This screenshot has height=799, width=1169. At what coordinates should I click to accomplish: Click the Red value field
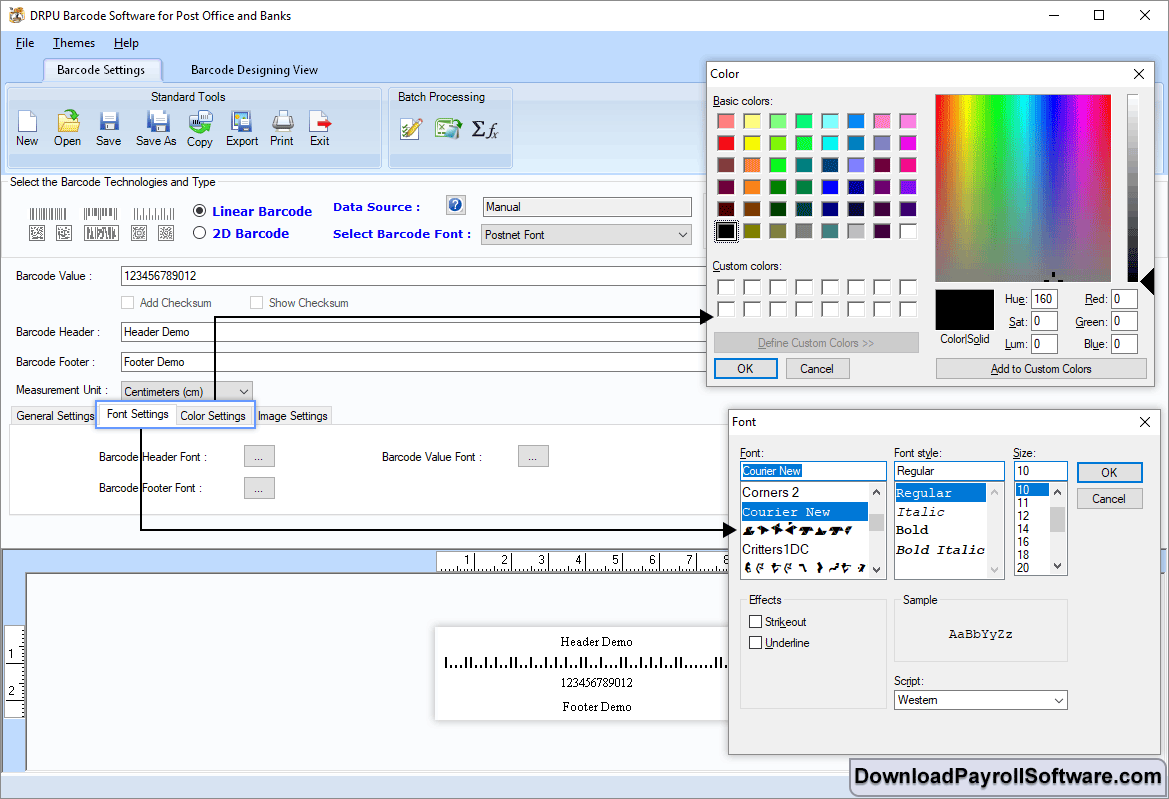(x=1124, y=299)
